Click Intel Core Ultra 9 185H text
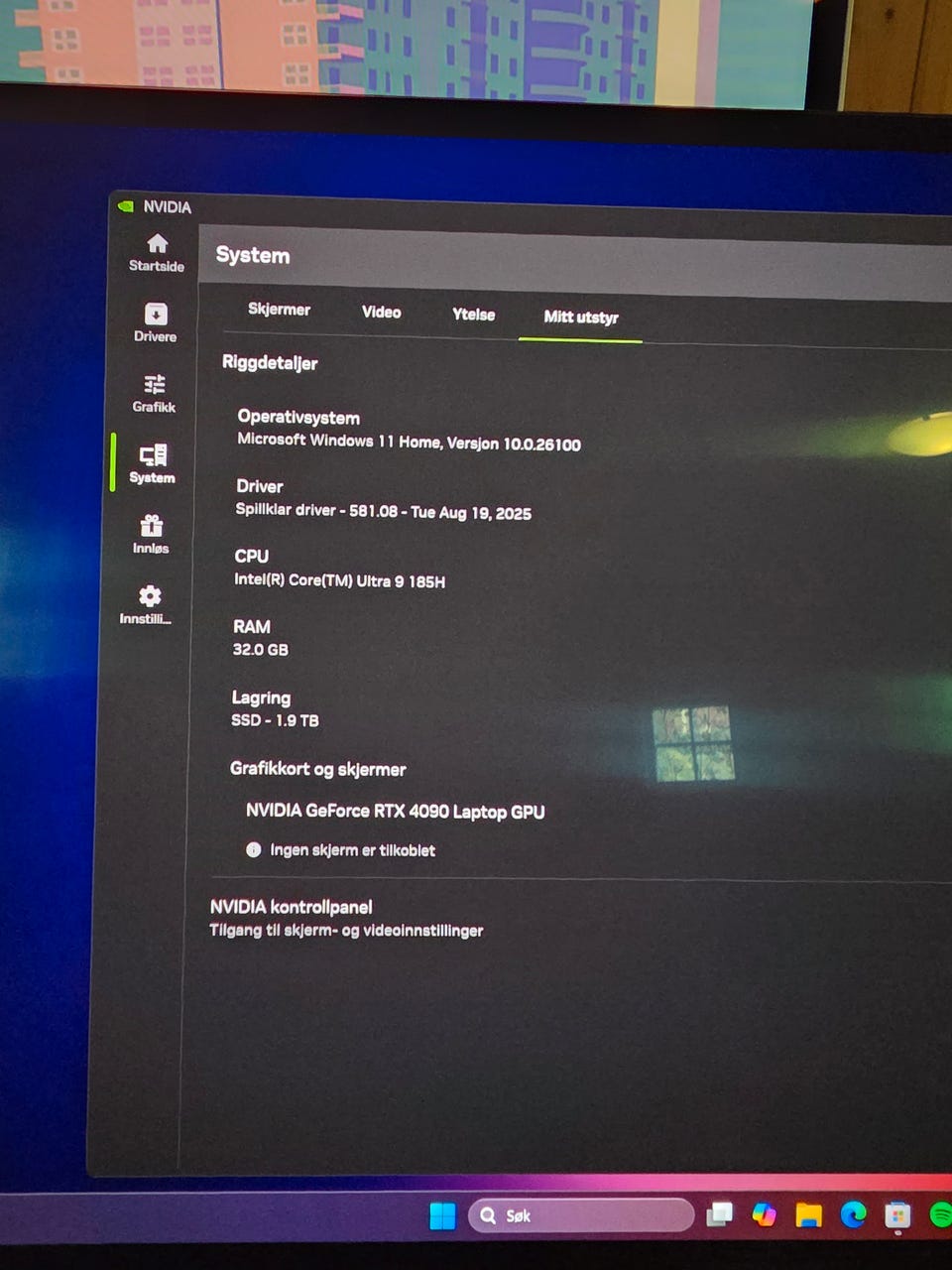The height and width of the screenshot is (1270, 952). click(x=339, y=580)
